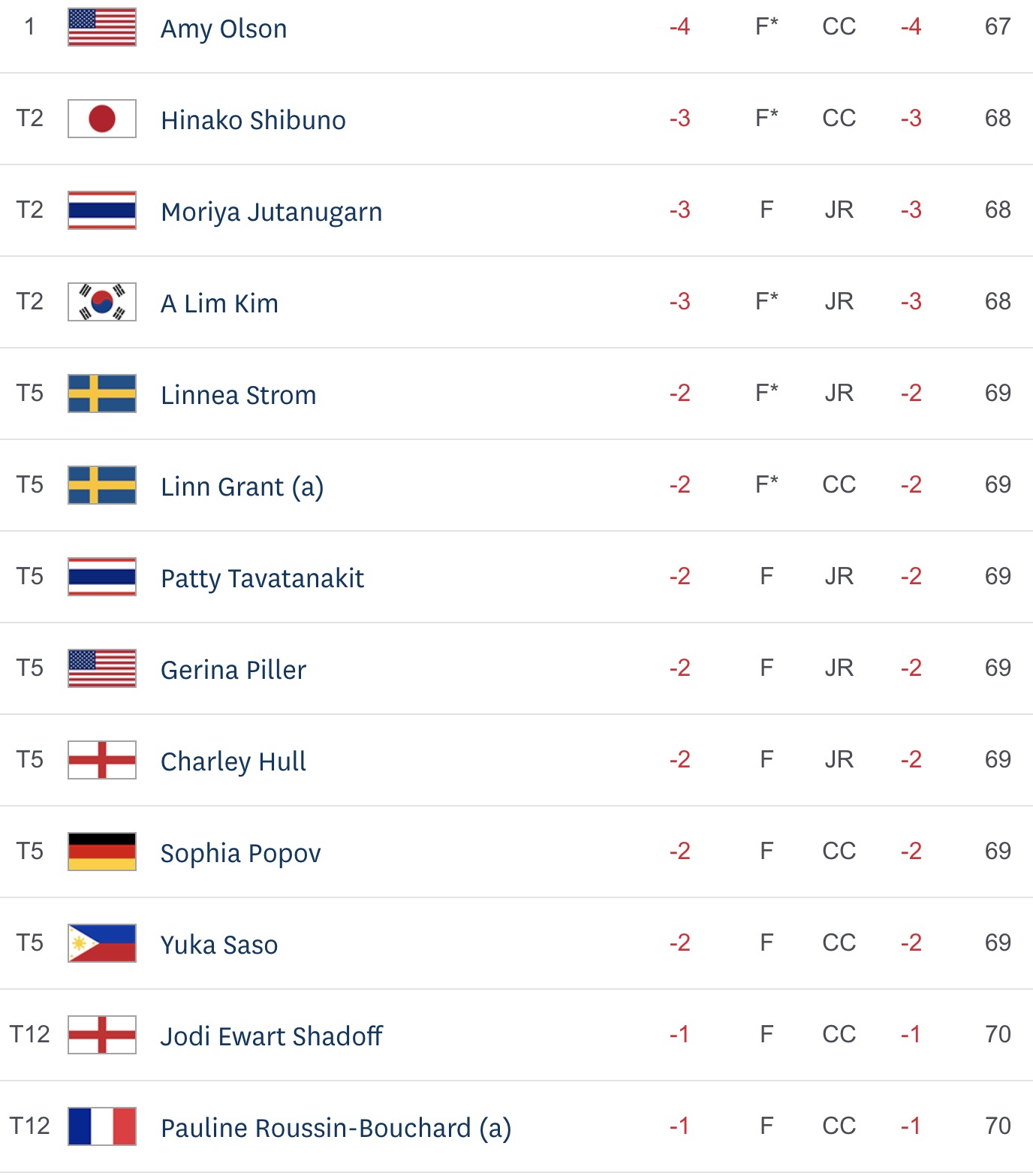Click the USA flag beside Amy Olson
Viewport: 1033px width, 1176px height.
pos(102,27)
